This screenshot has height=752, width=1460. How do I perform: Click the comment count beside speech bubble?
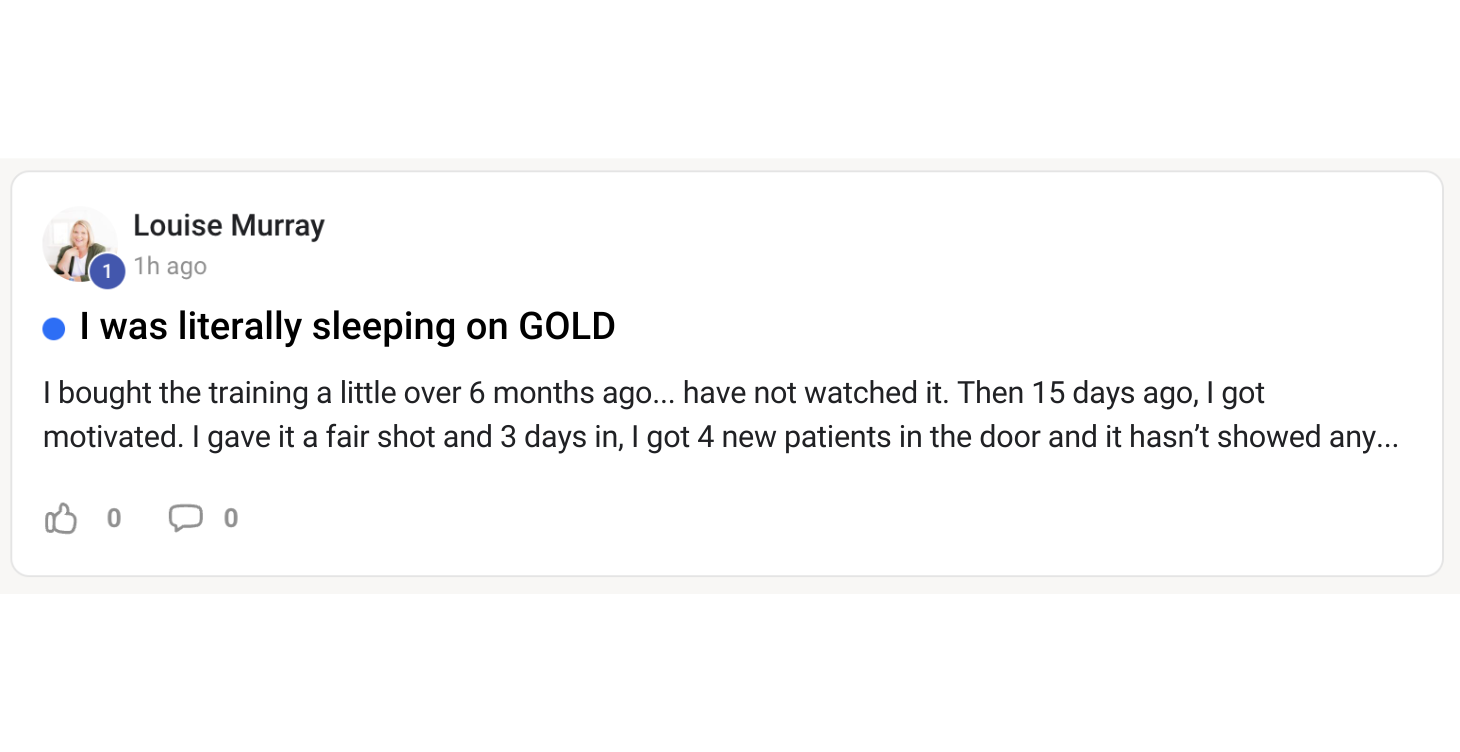click(x=231, y=518)
